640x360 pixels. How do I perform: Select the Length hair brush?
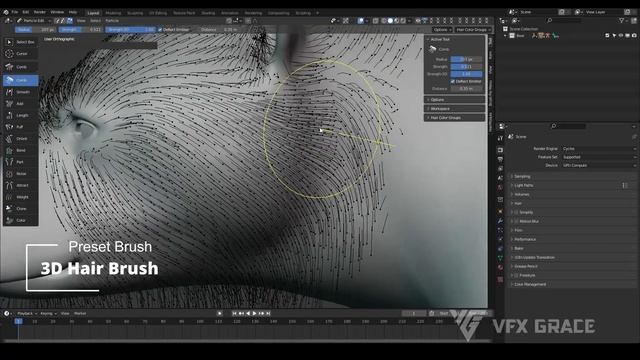coord(21,116)
